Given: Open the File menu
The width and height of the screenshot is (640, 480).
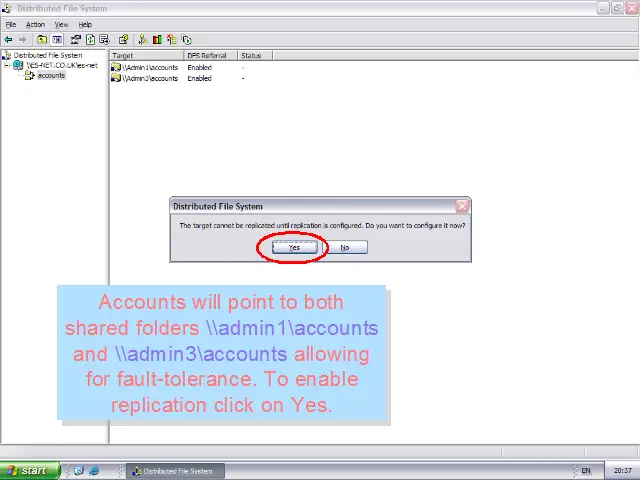Looking at the screenshot, I should tap(11, 24).
